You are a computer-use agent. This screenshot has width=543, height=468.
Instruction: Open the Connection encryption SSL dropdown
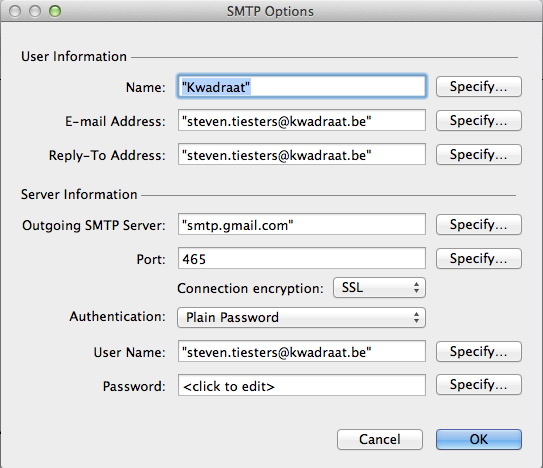(x=379, y=288)
